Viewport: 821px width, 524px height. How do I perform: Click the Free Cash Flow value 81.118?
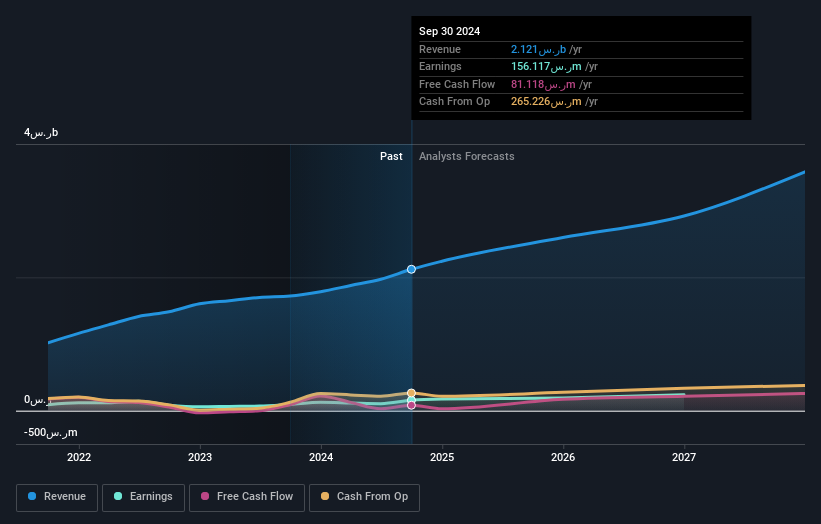coord(543,84)
